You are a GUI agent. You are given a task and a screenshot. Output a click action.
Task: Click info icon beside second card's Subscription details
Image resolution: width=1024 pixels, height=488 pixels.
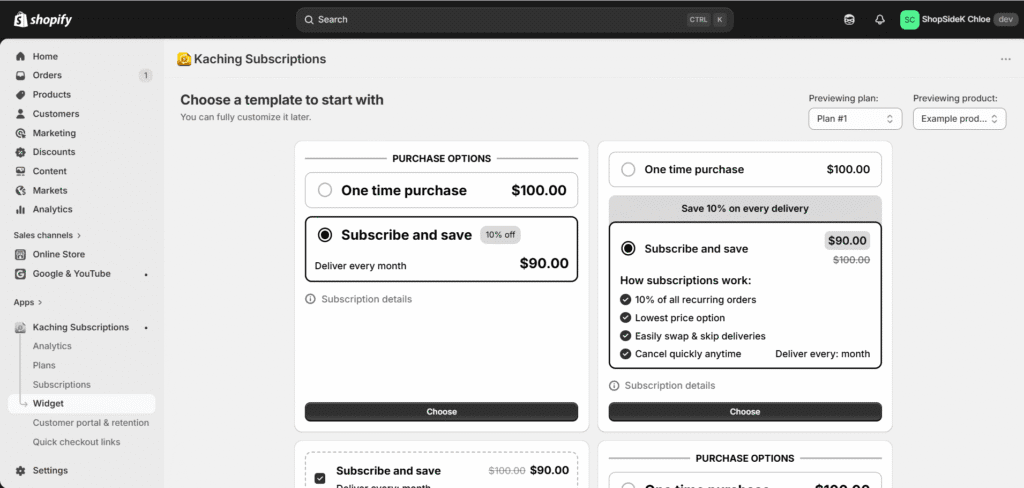(614, 385)
